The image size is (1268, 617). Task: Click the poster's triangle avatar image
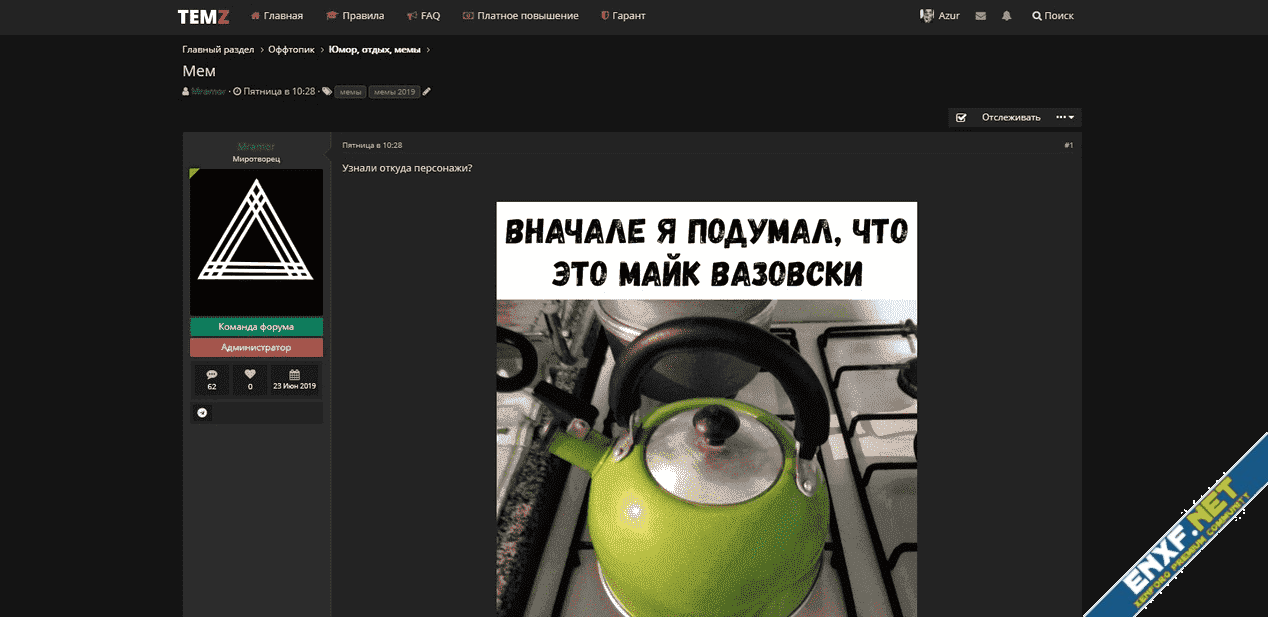coord(256,242)
